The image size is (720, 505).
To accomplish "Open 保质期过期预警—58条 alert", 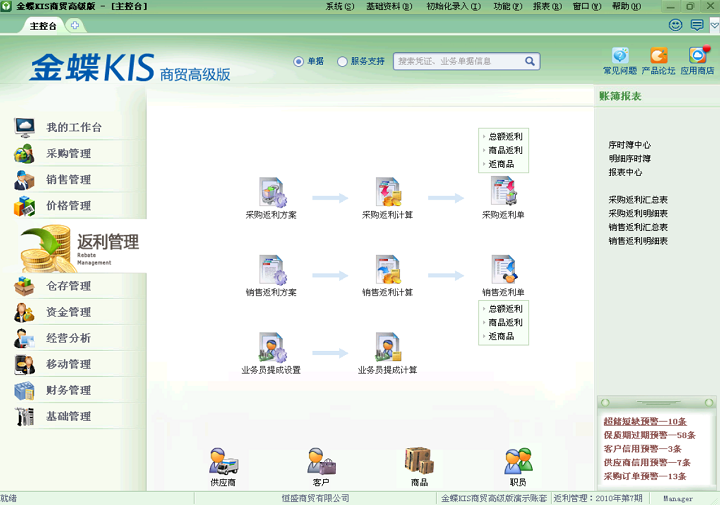I will pyautogui.click(x=650, y=435).
